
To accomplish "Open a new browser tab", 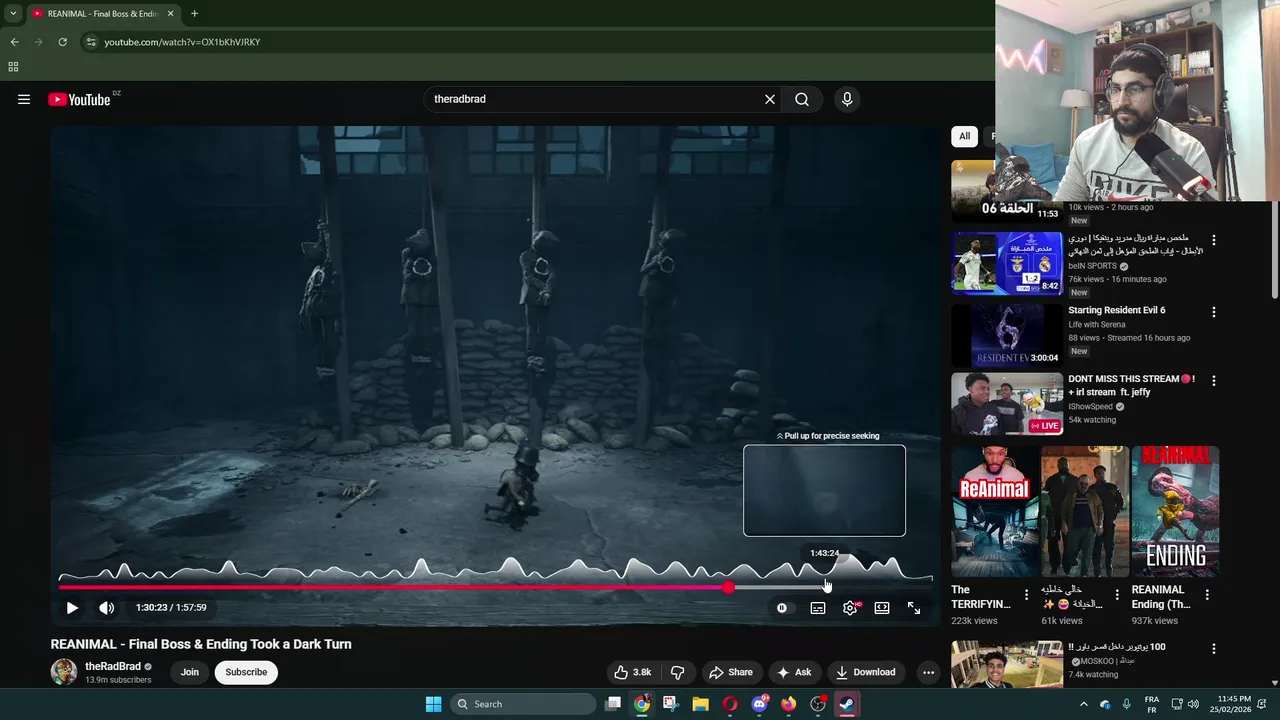I will 194,14.
